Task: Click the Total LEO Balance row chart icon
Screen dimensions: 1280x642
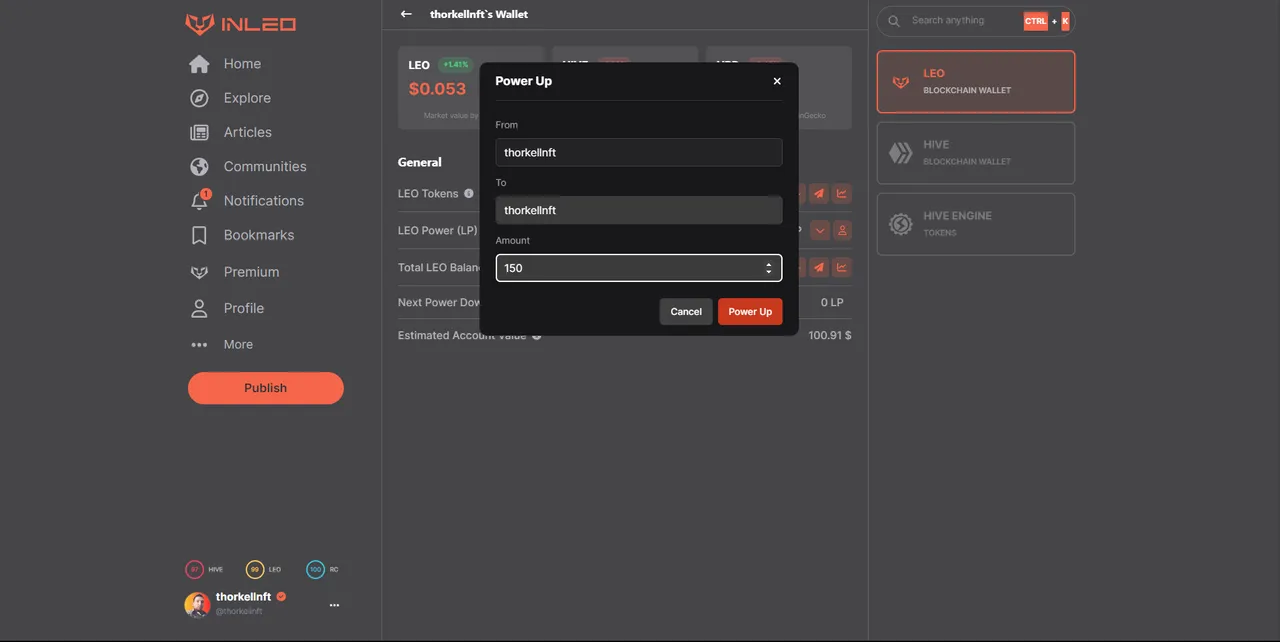Action: pyautogui.click(x=842, y=267)
